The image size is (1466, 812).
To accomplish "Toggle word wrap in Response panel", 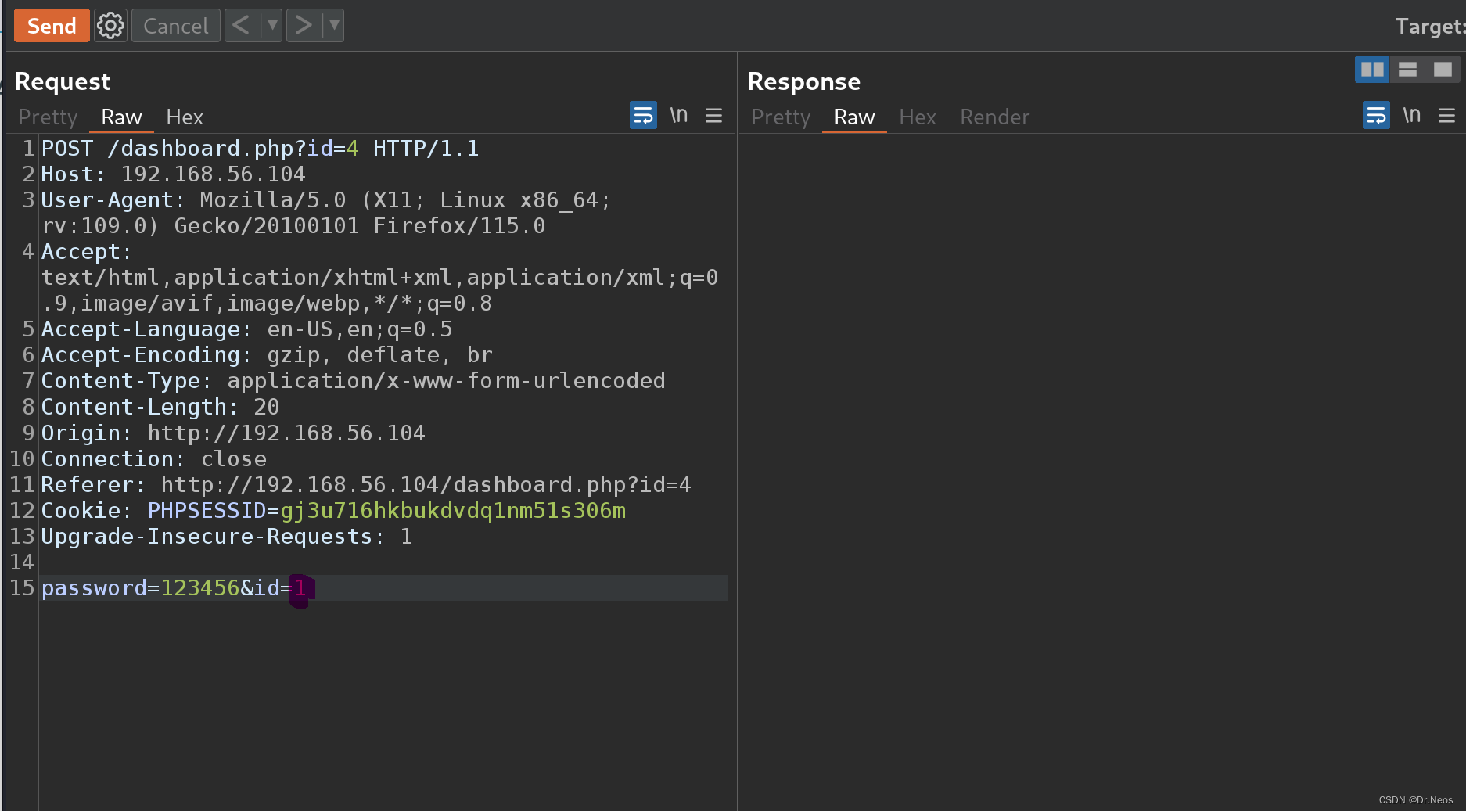I will pos(1376,116).
